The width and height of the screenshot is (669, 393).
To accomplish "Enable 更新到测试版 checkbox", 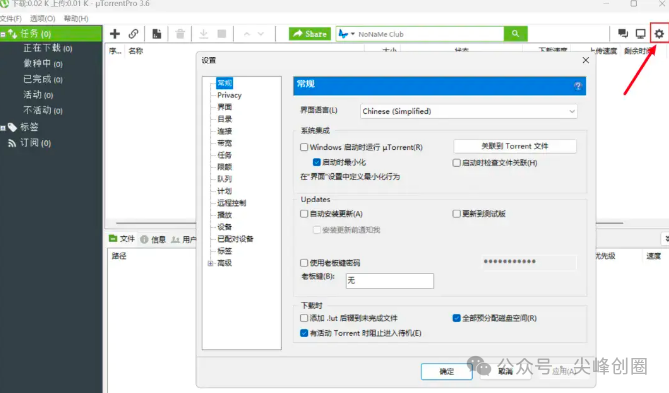I will point(457,214).
